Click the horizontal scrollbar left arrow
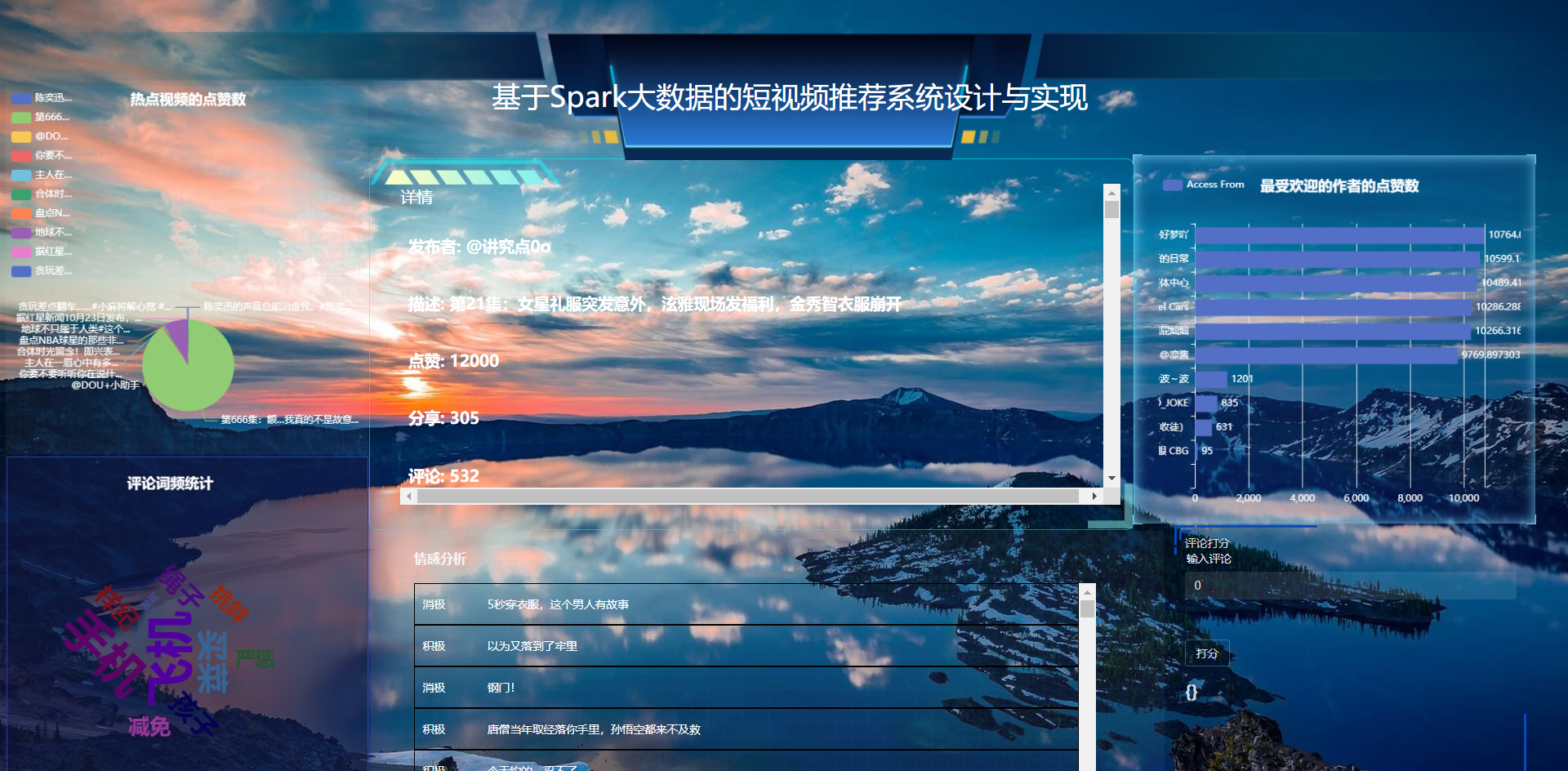Screen dimensions: 1568x771 409,496
